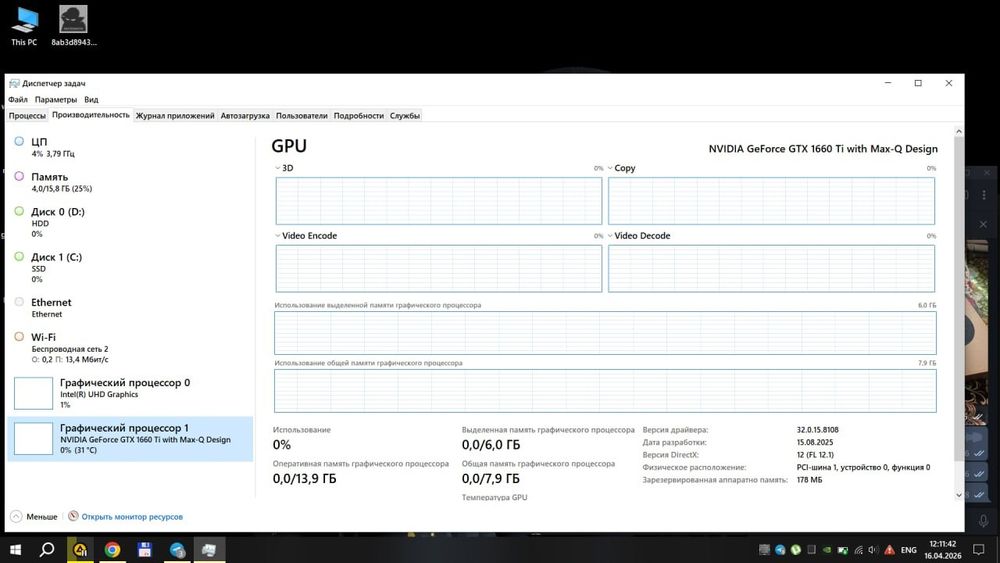Switch to the Процессы tab

[27, 115]
